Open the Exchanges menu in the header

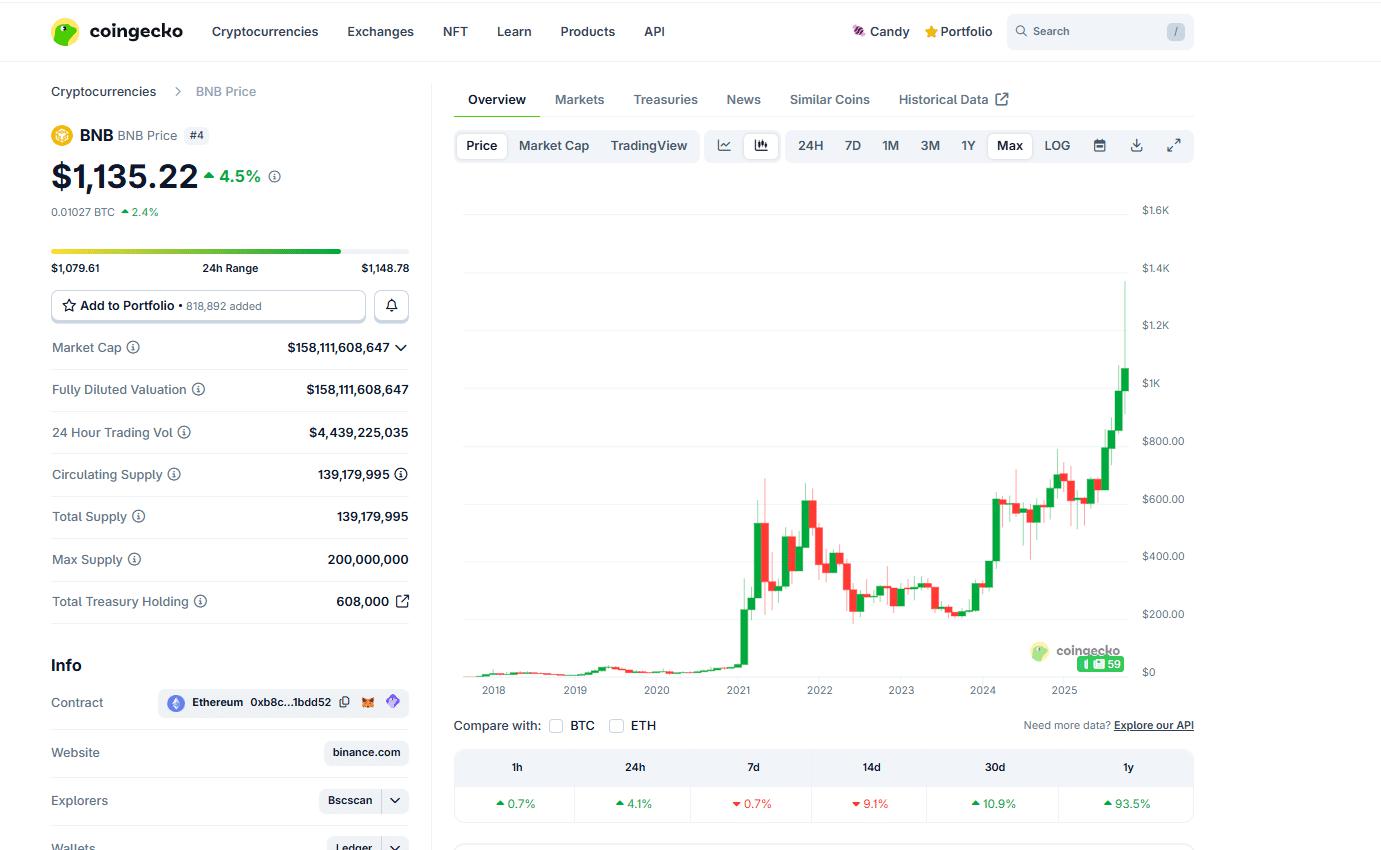pos(380,32)
